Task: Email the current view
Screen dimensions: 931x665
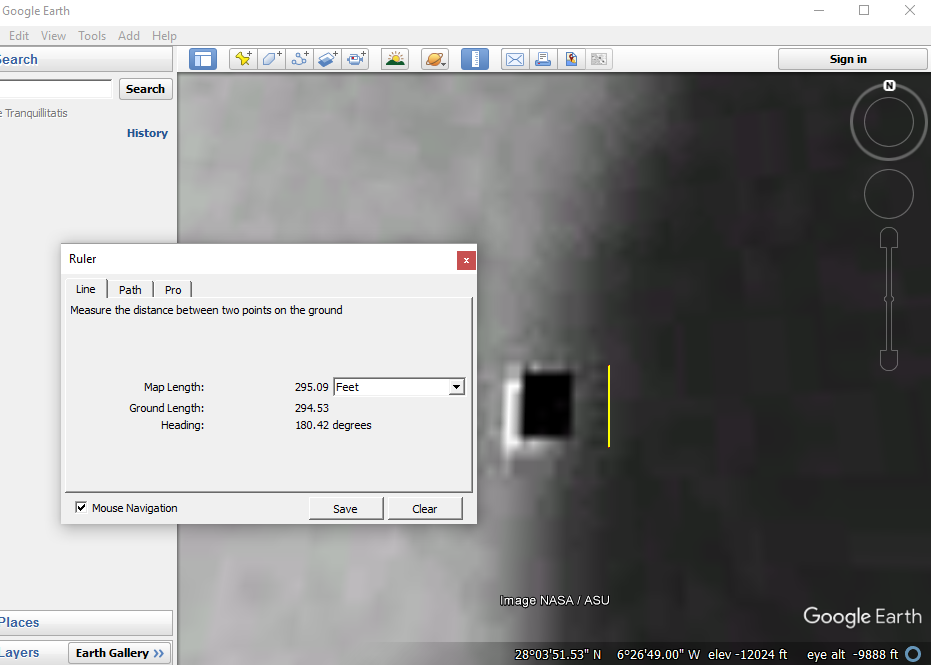Action: tap(515, 59)
